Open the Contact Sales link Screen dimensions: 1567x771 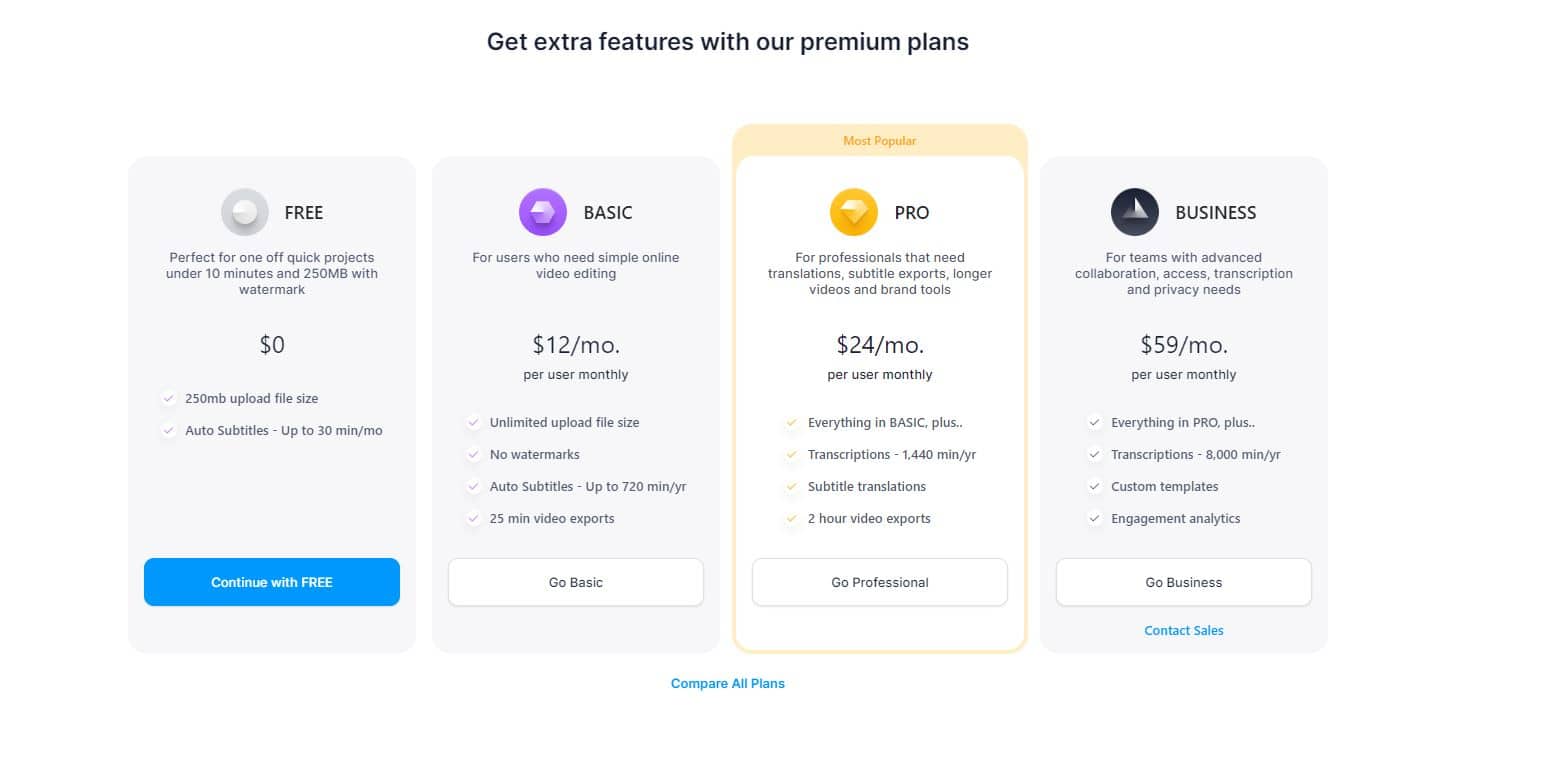click(x=1184, y=631)
